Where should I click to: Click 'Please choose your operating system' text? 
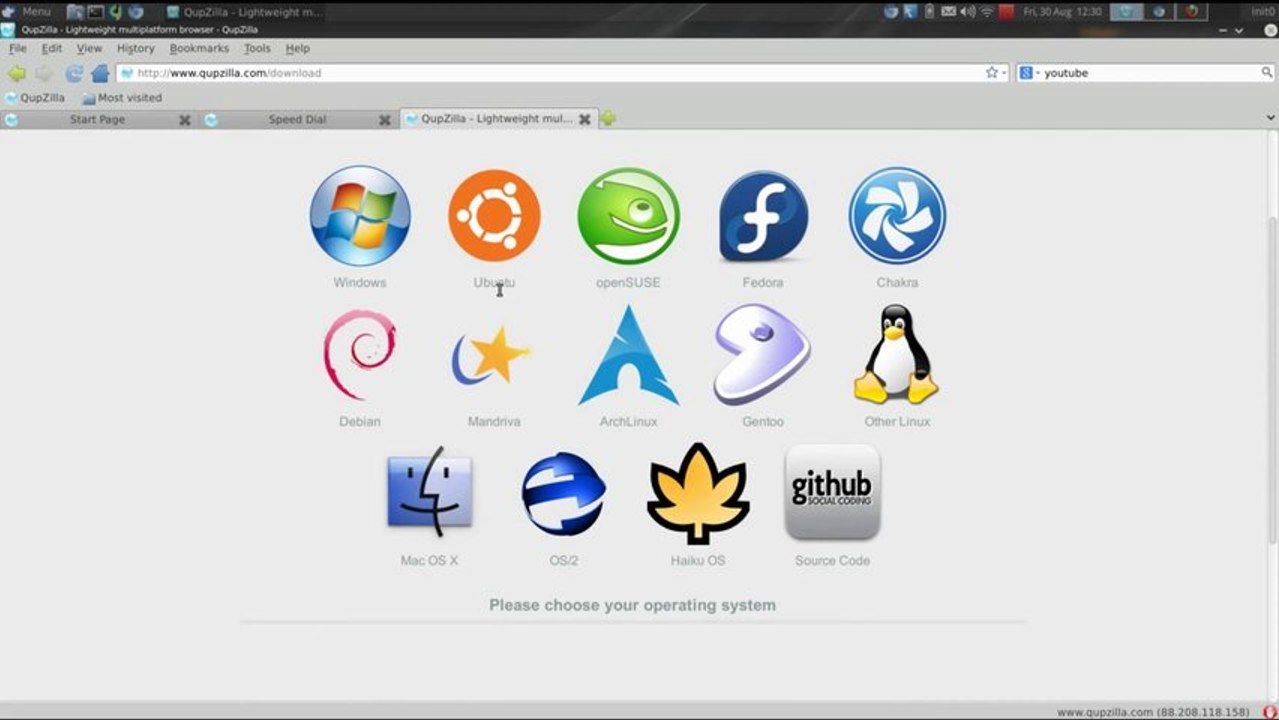click(x=632, y=605)
